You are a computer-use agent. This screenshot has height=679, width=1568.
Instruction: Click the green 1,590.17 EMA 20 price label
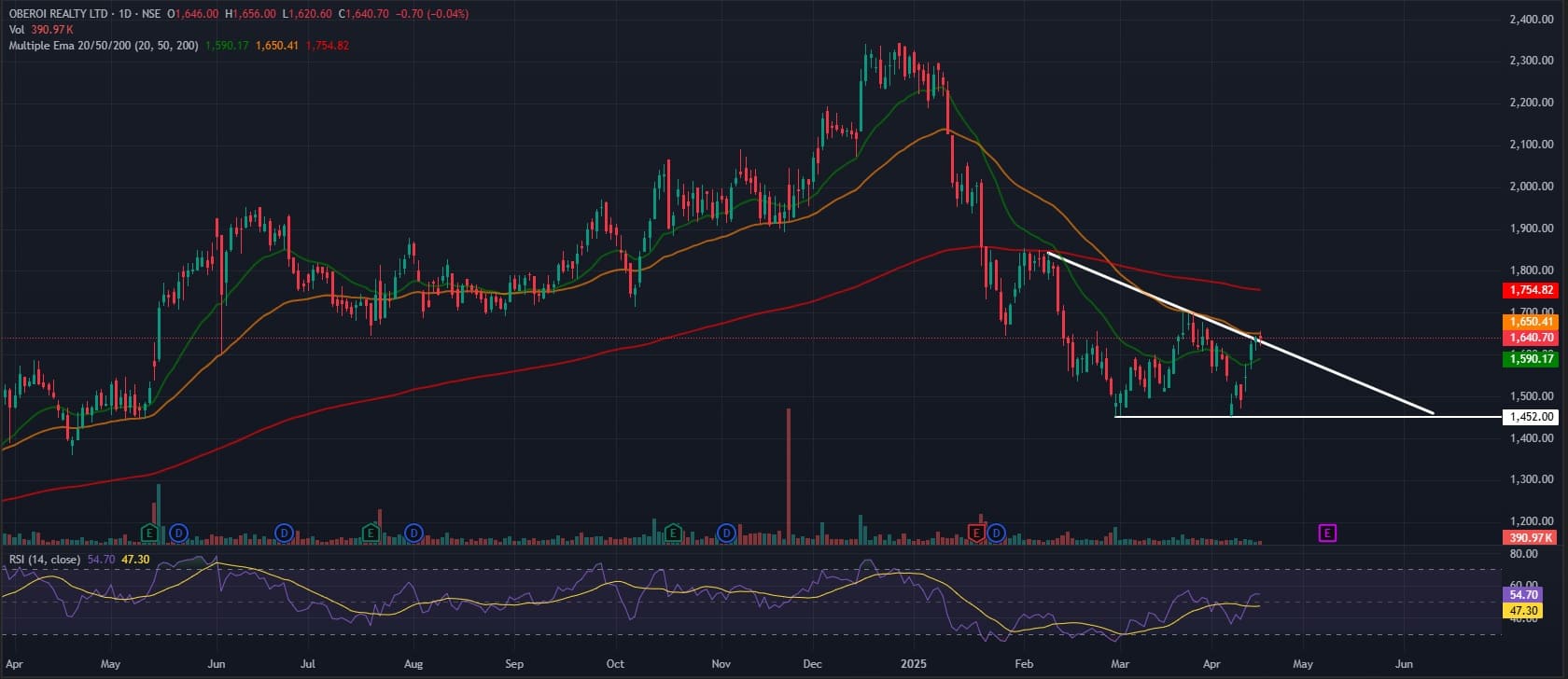coord(1532,359)
